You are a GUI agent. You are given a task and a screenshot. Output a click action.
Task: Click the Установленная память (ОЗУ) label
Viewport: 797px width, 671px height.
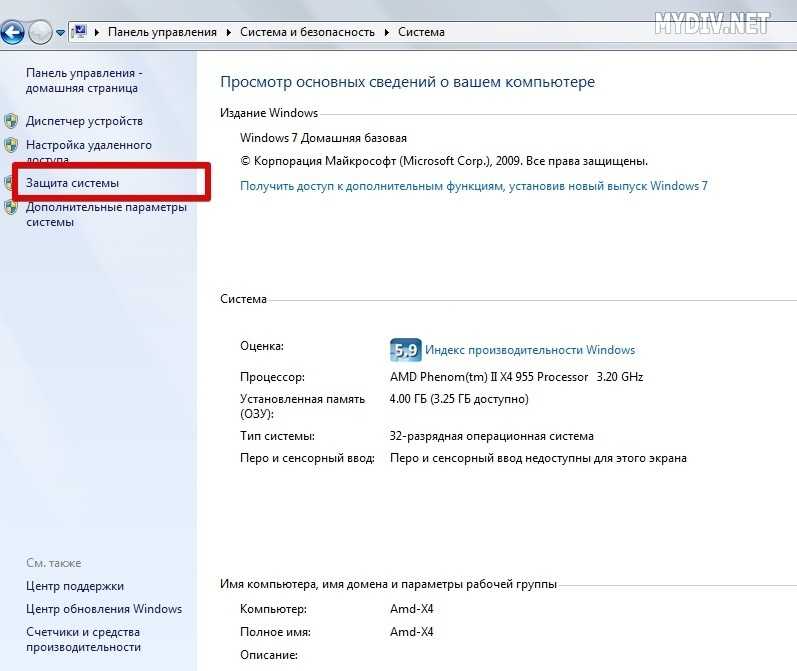pyautogui.click(x=302, y=406)
